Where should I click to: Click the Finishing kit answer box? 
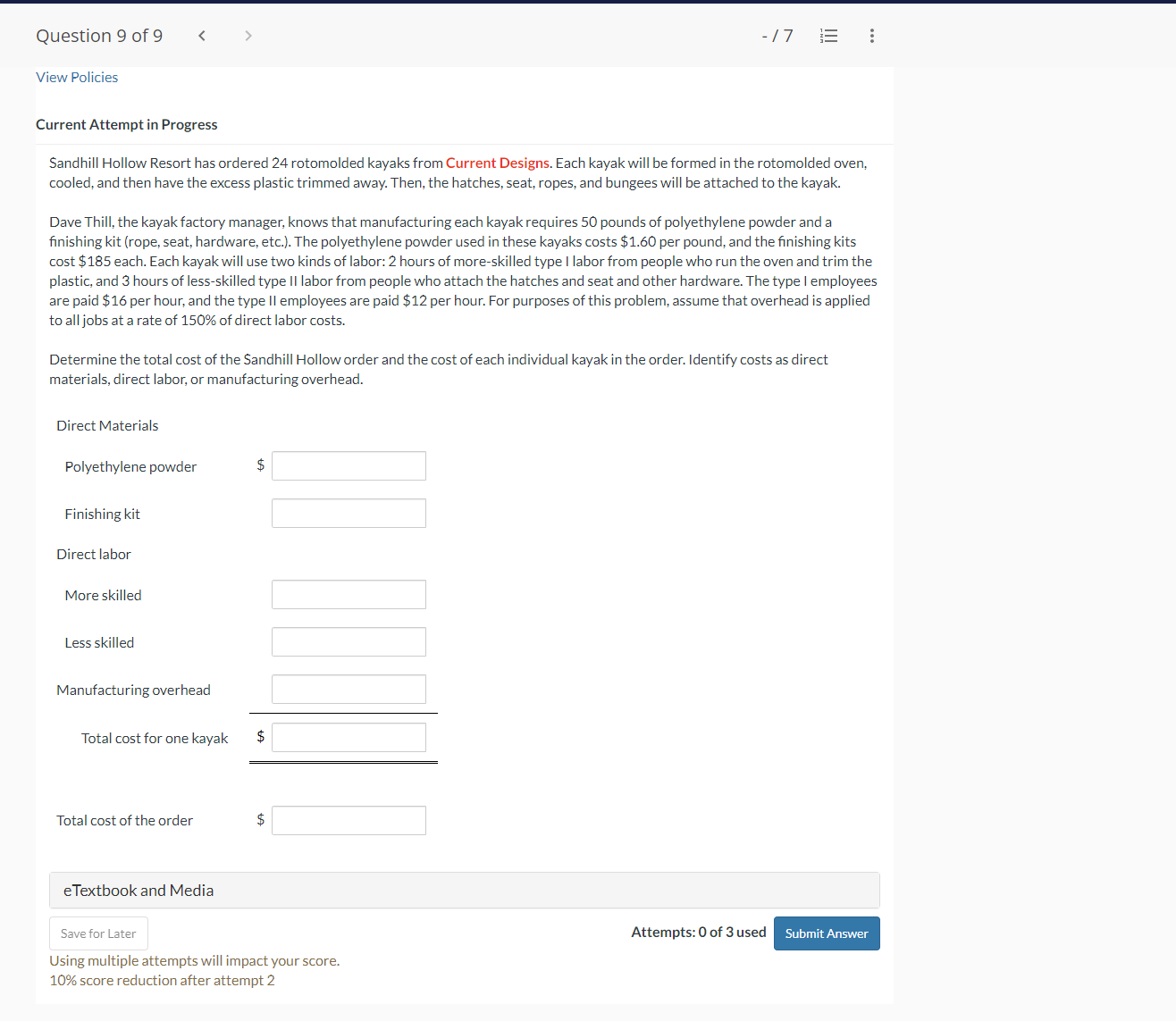click(x=349, y=513)
